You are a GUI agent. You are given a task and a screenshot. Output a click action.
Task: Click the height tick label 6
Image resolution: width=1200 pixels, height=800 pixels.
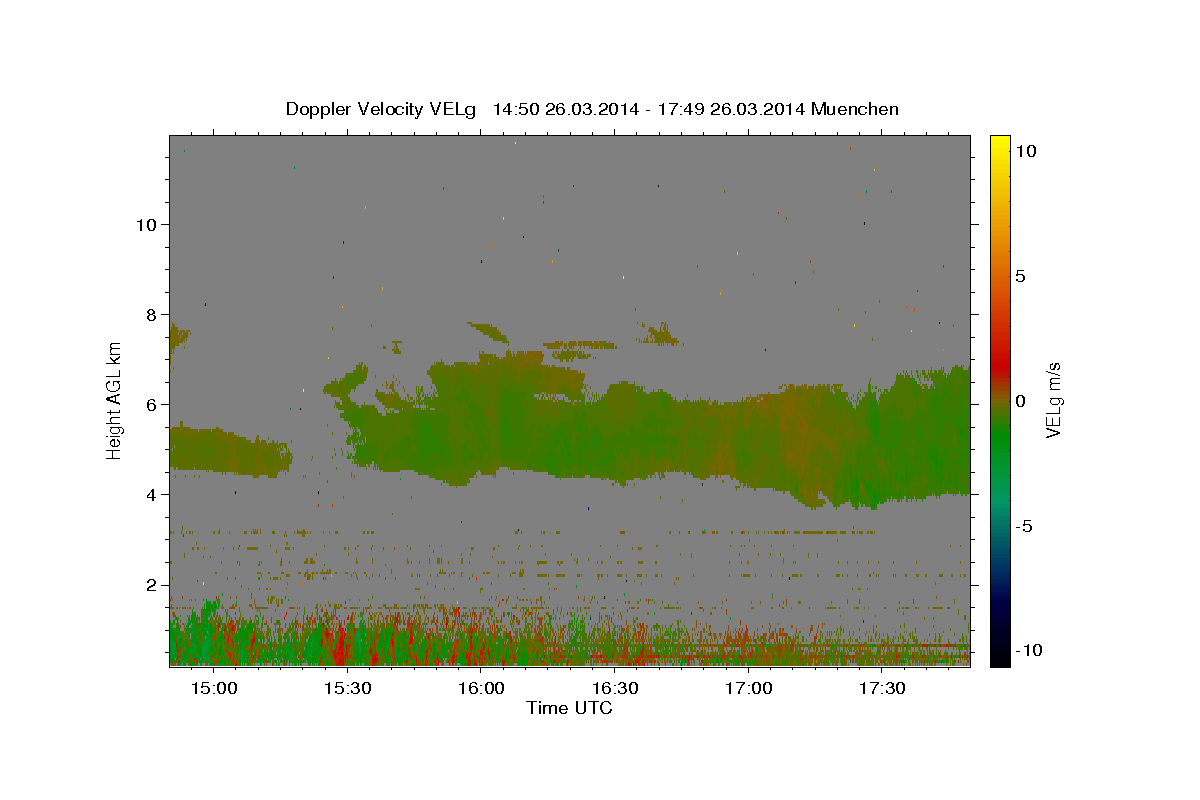point(151,404)
